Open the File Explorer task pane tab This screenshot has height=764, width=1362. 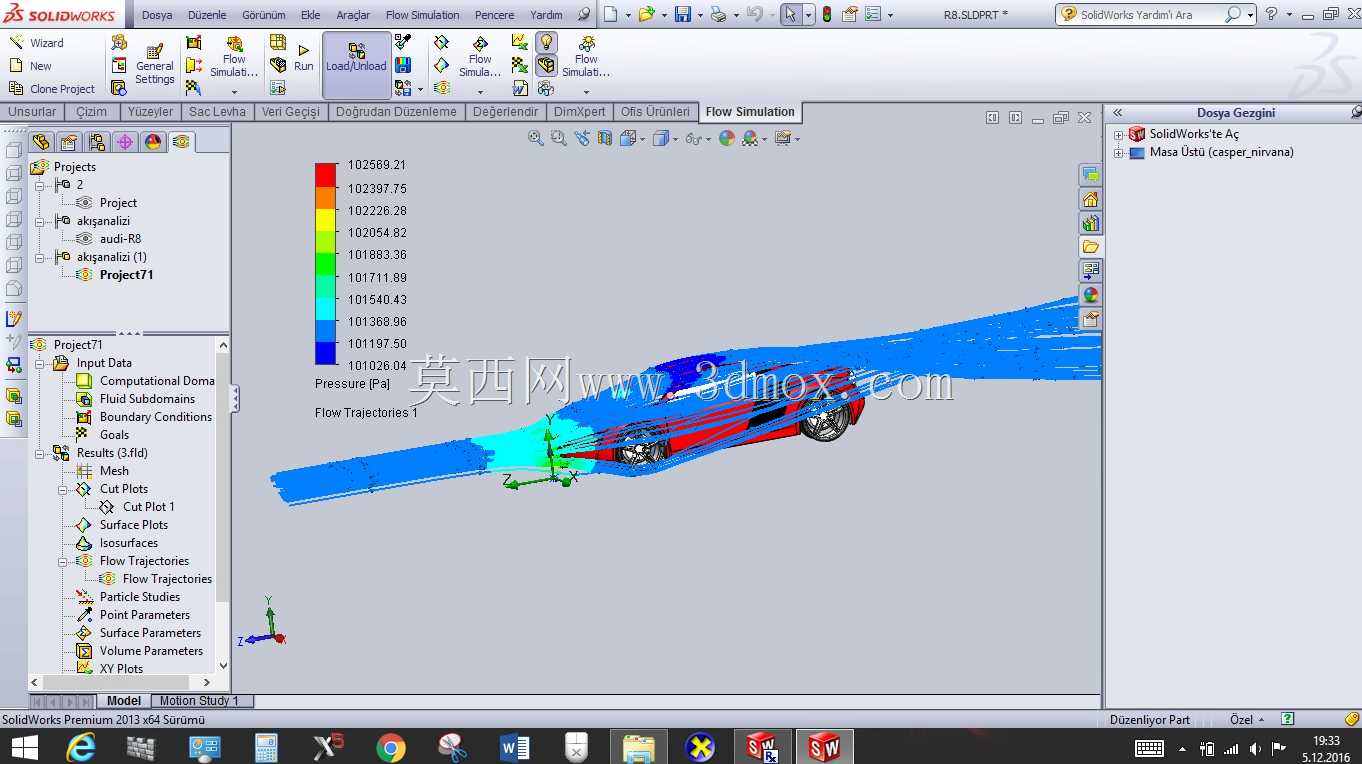(x=1091, y=247)
